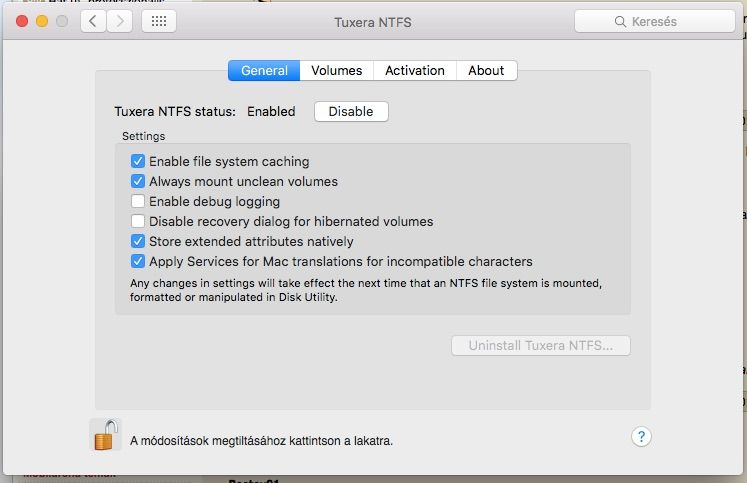
Task: Go to the About tab
Action: [486, 70]
